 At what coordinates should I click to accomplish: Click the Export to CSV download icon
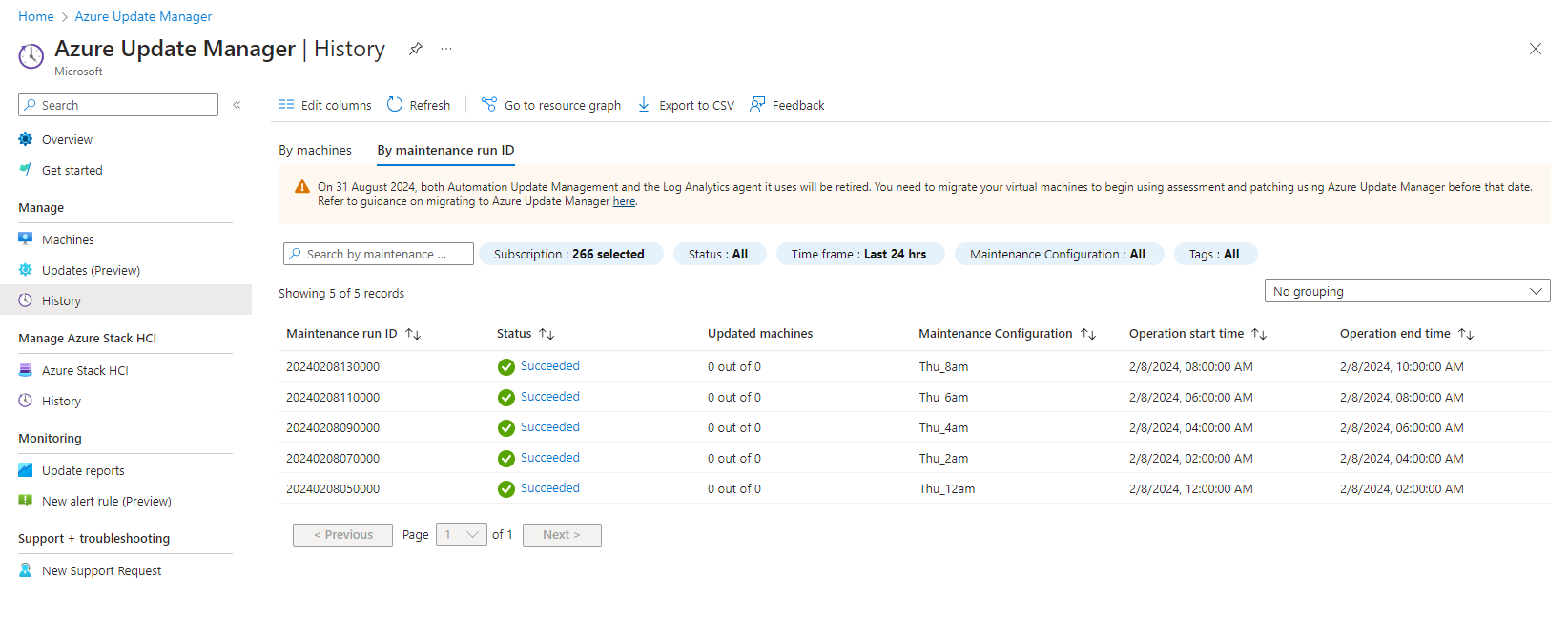coord(644,105)
